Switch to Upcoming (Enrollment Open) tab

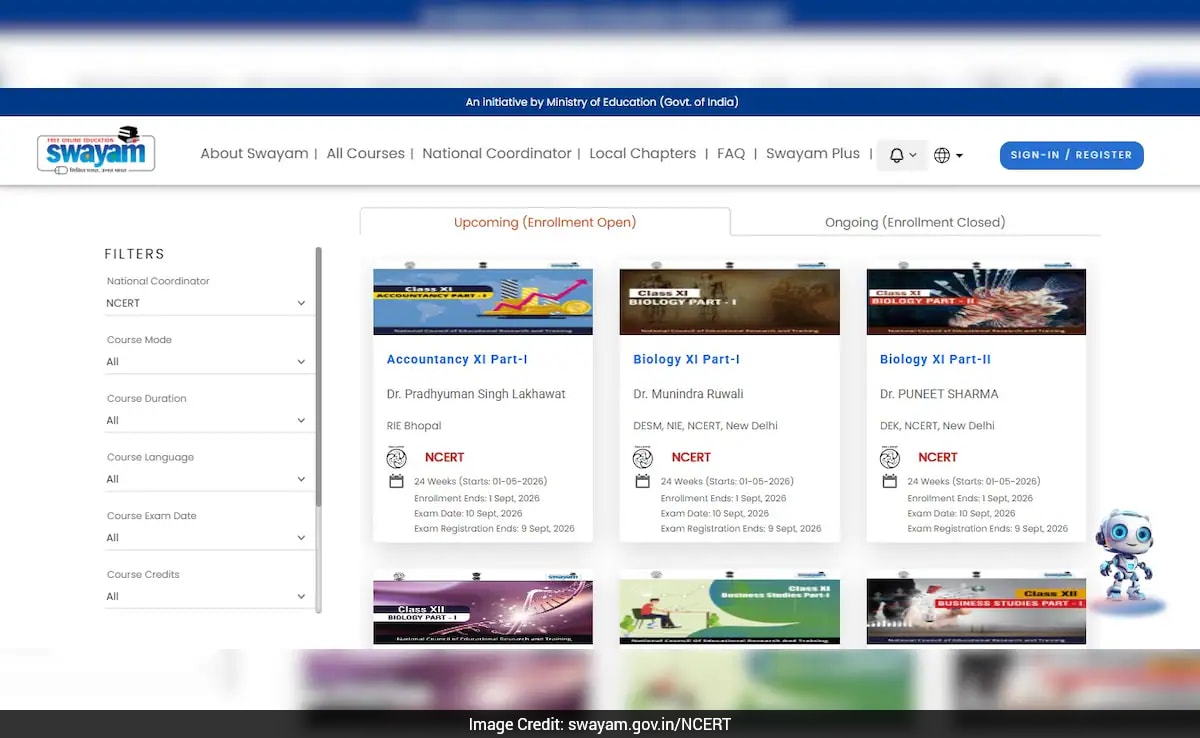[545, 222]
